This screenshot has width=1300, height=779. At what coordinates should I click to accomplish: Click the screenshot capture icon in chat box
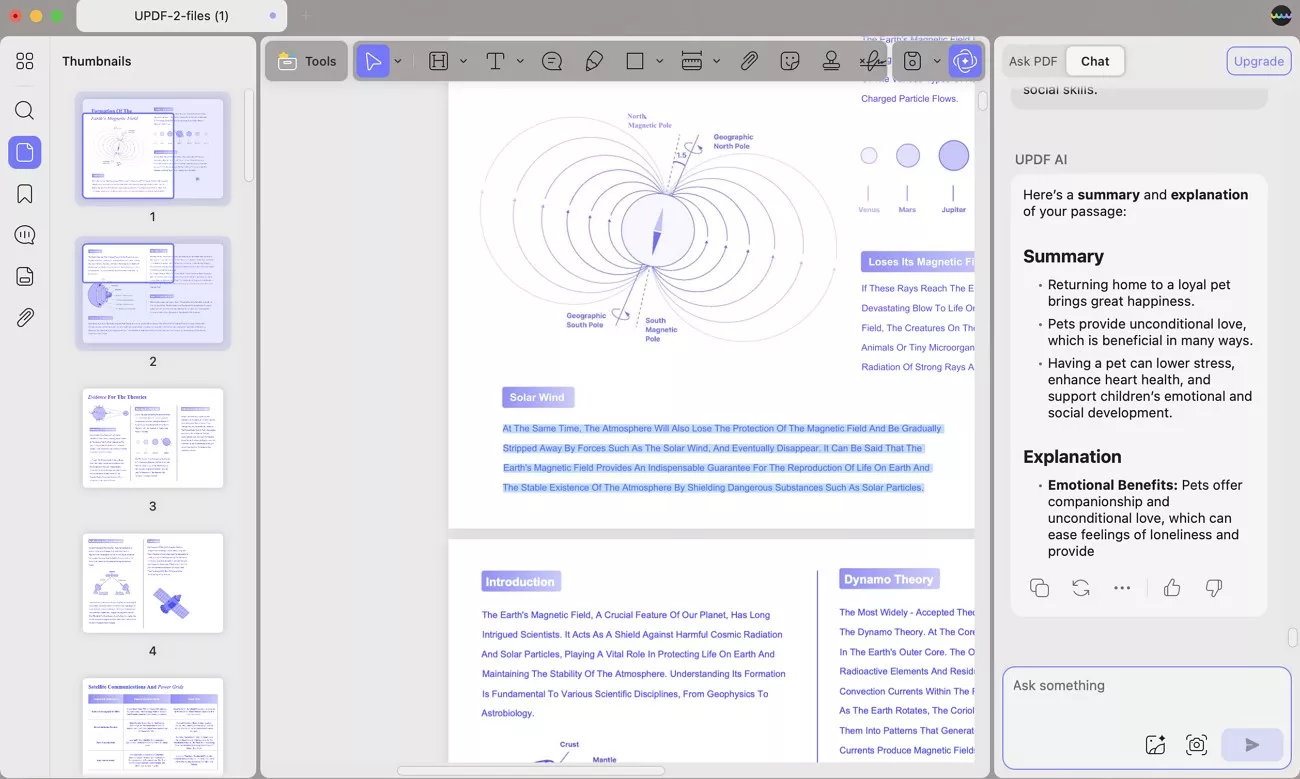pyautogui.click(x=1196, y=744)
